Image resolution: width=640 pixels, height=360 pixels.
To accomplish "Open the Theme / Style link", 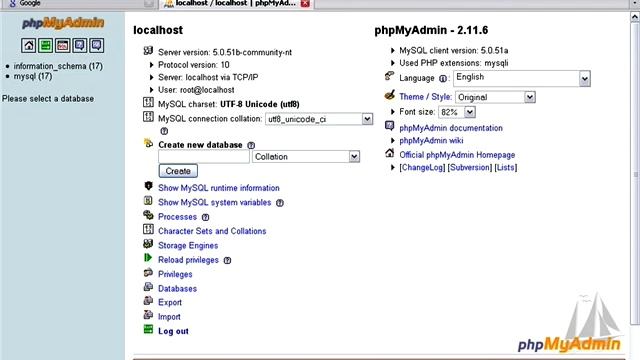I will pos(426,97).
